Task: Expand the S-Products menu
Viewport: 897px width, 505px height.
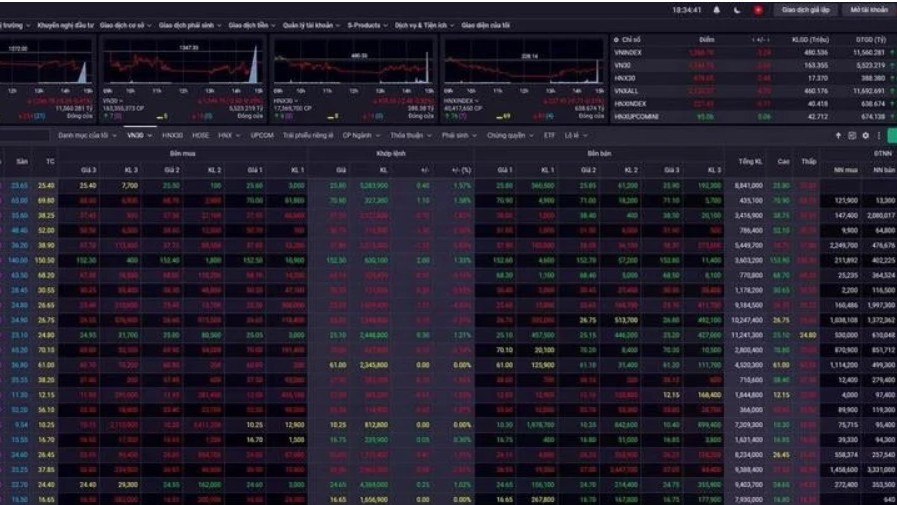Action: (x=367, y=25)
